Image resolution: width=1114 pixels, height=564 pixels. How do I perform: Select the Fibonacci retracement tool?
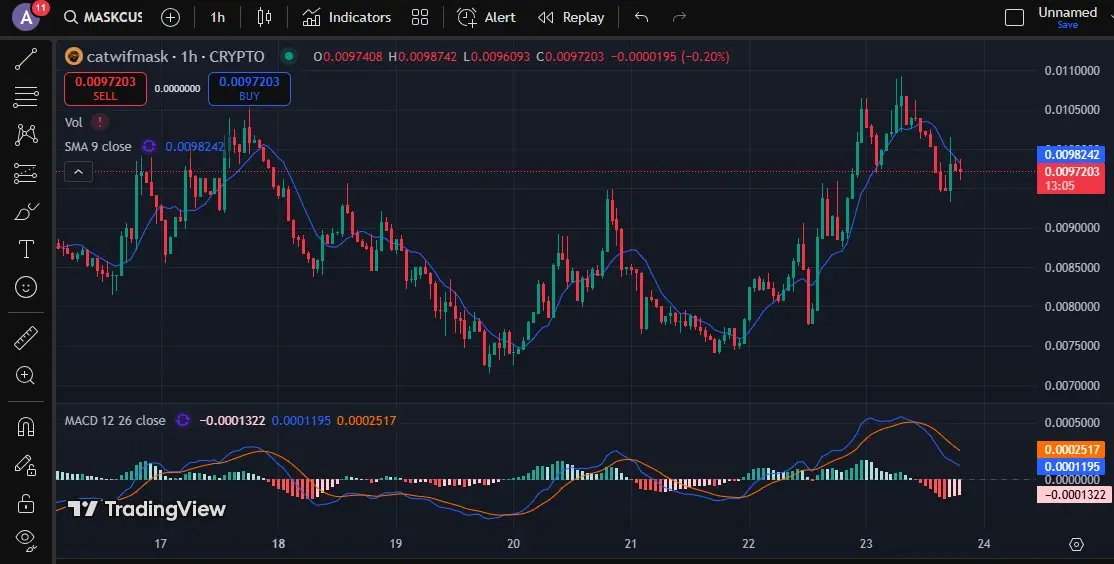click(x=26, y=97)
